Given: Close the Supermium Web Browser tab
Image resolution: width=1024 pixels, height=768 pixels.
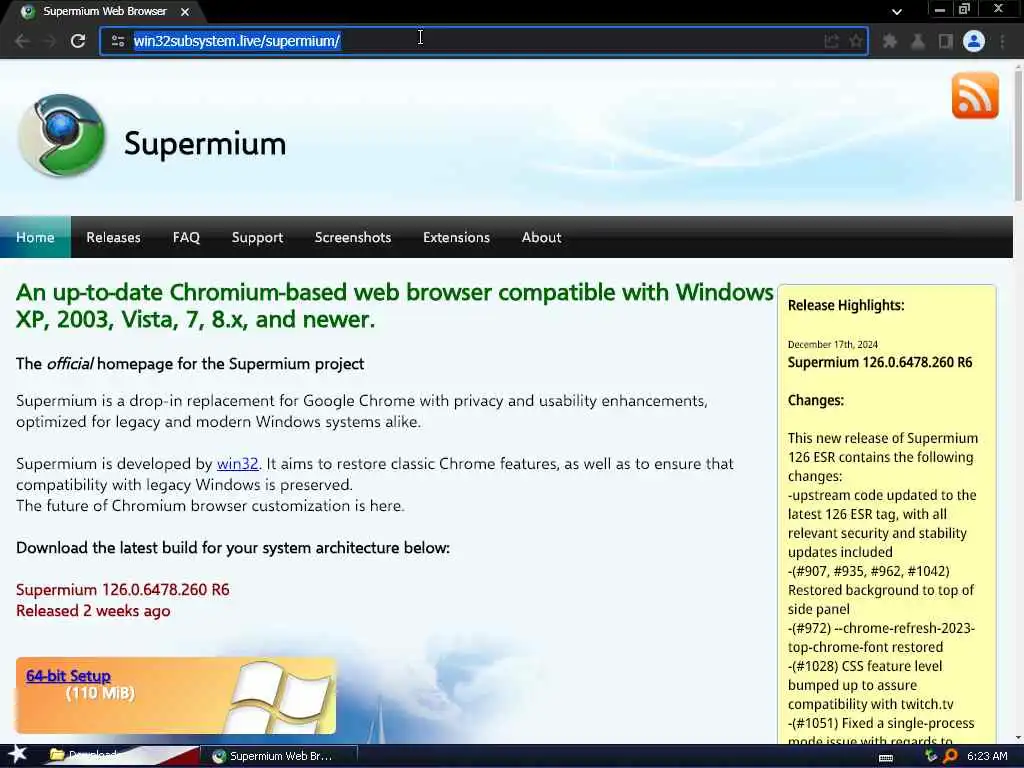Looking at the screenshot, I should click(185, 12).
